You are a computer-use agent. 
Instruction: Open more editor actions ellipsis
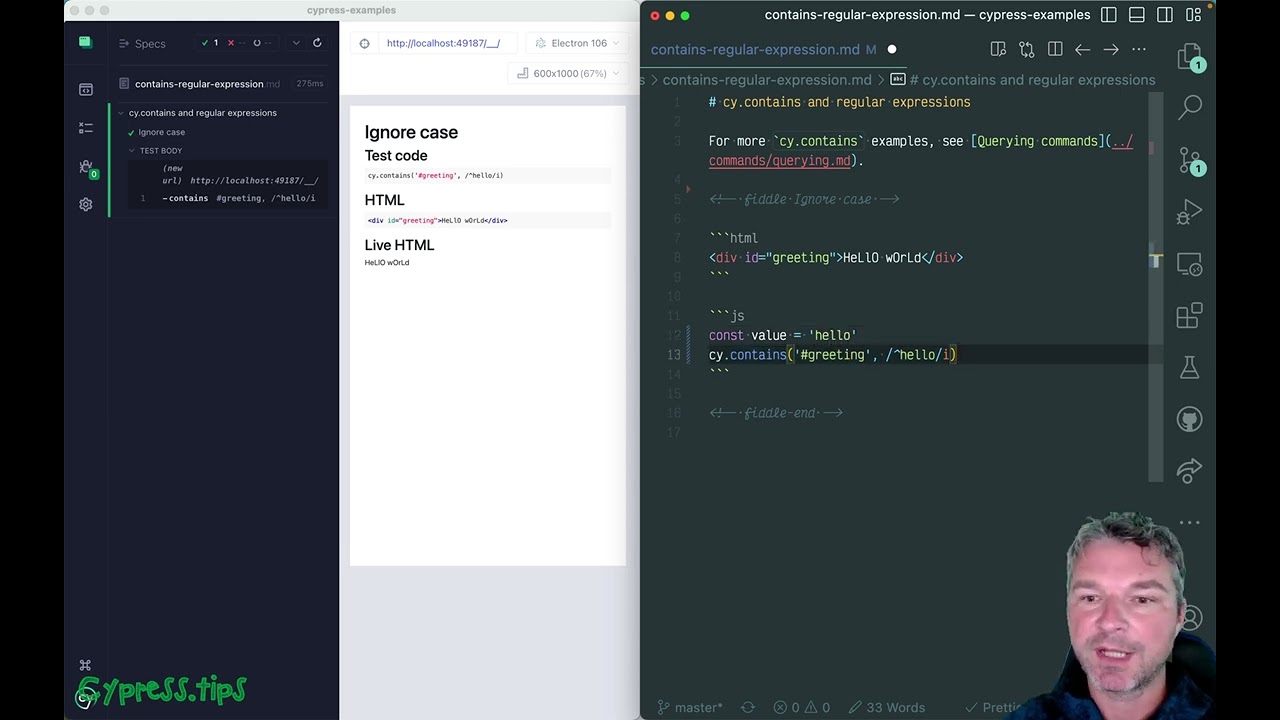[x=1138, y=49]
